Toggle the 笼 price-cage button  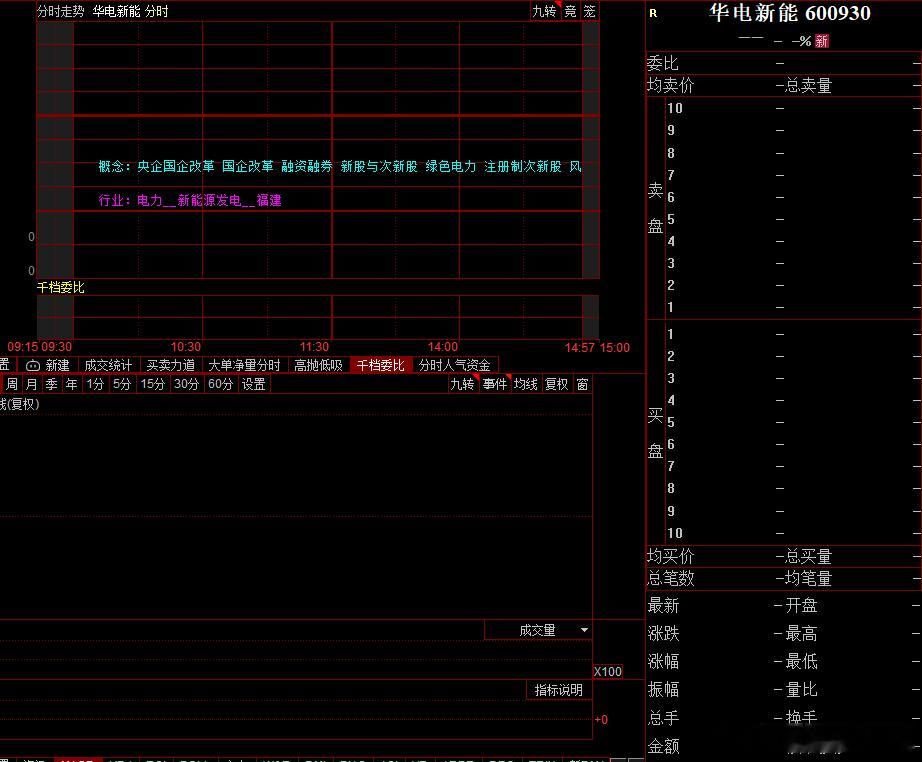coord(589,11)
